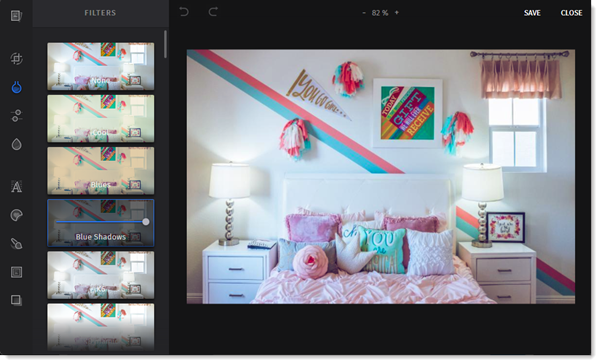600x364 pixels.
Task: Click the library icon at top left
Action: (x=16, y=16)
